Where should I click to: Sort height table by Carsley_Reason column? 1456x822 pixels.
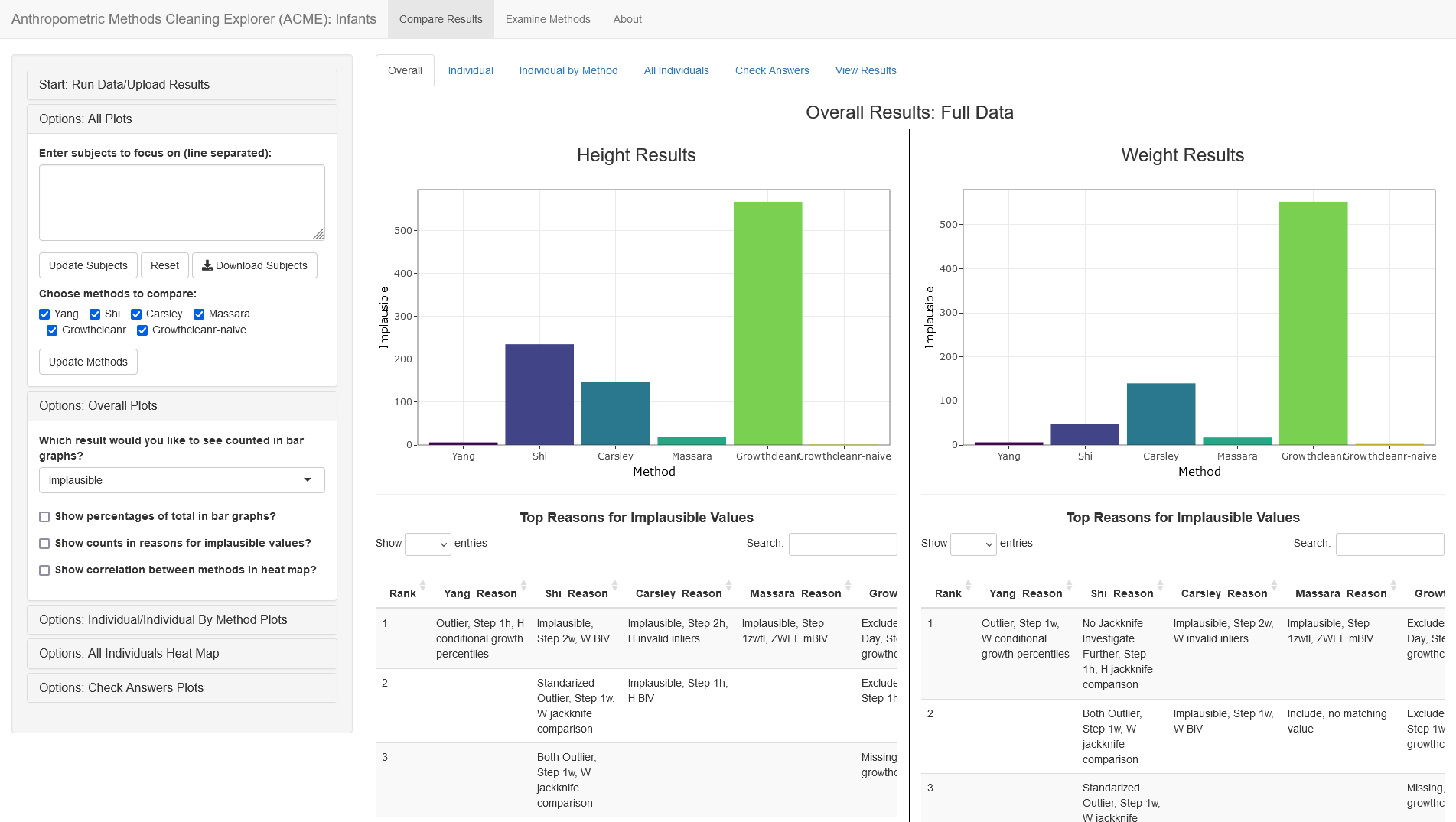tap(679, 593)
